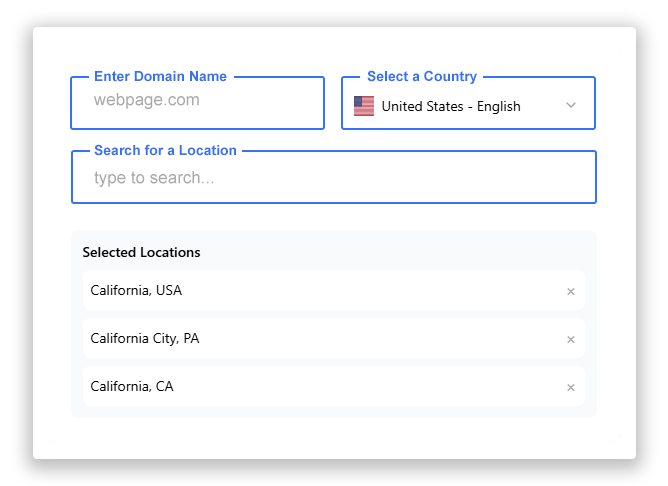Click the type to search placeholder

point(154,178)
